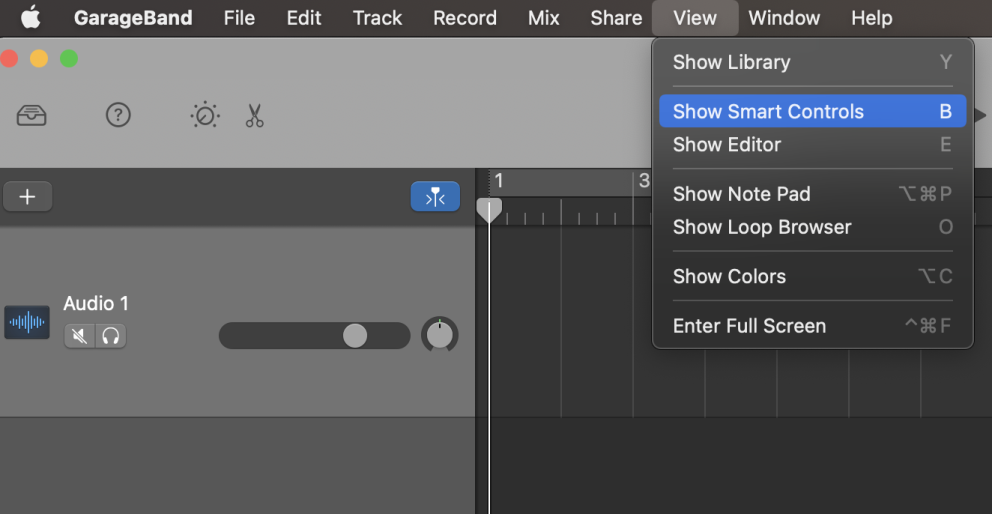
Task: Add a new track with plus button
Action: (x=27, y=197)
